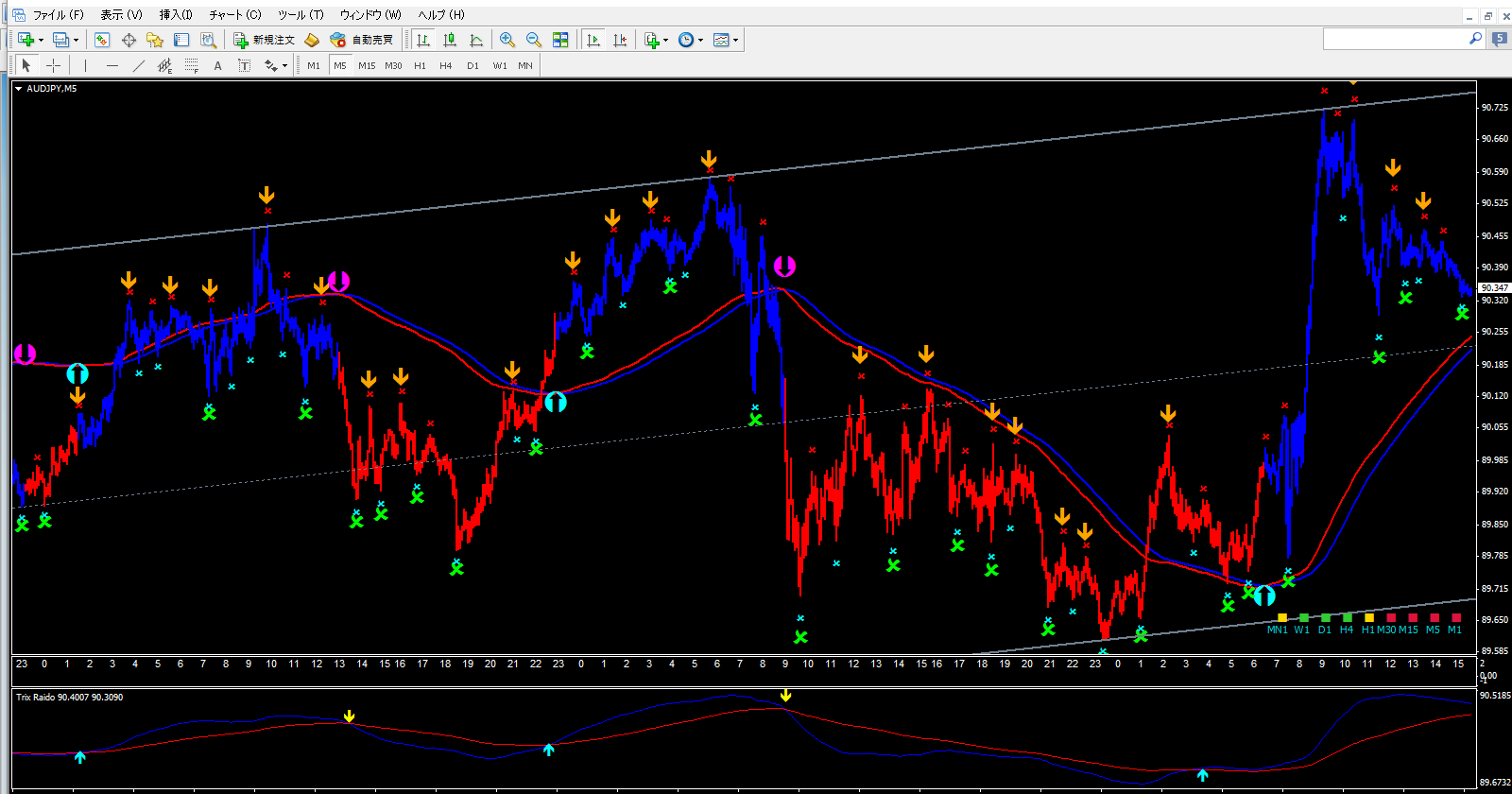Switch to candlestick chart display

450,40
